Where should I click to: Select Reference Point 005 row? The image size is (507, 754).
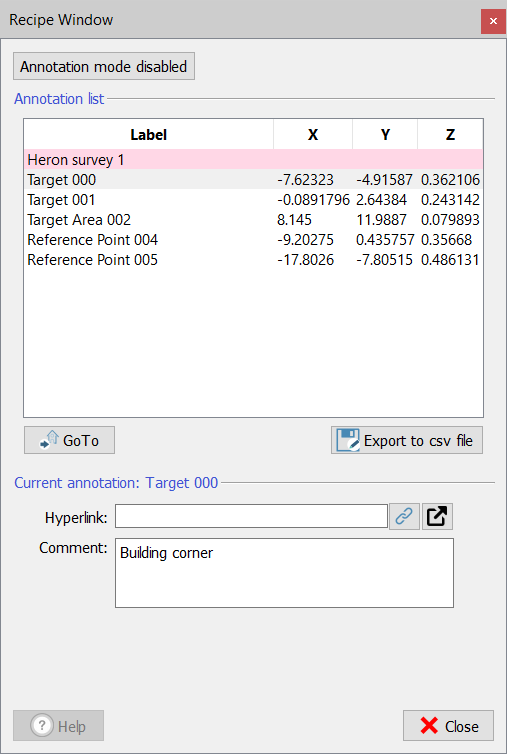(254, 260)
